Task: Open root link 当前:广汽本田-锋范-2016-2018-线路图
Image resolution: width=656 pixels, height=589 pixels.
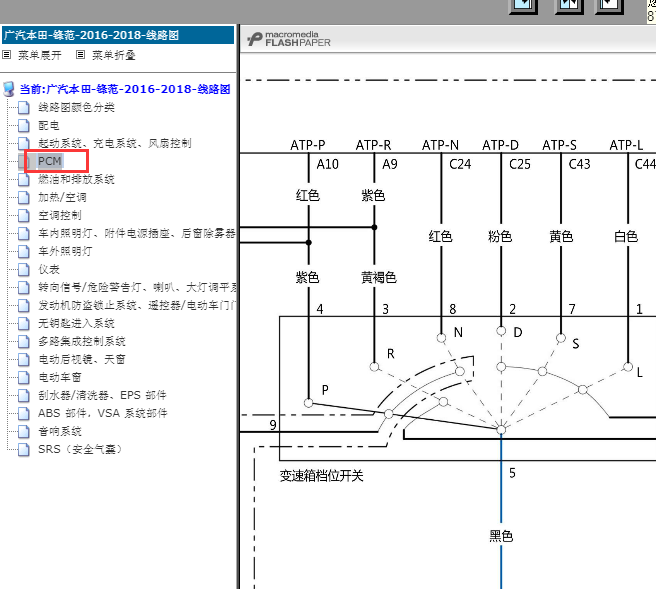Action: 125,89
